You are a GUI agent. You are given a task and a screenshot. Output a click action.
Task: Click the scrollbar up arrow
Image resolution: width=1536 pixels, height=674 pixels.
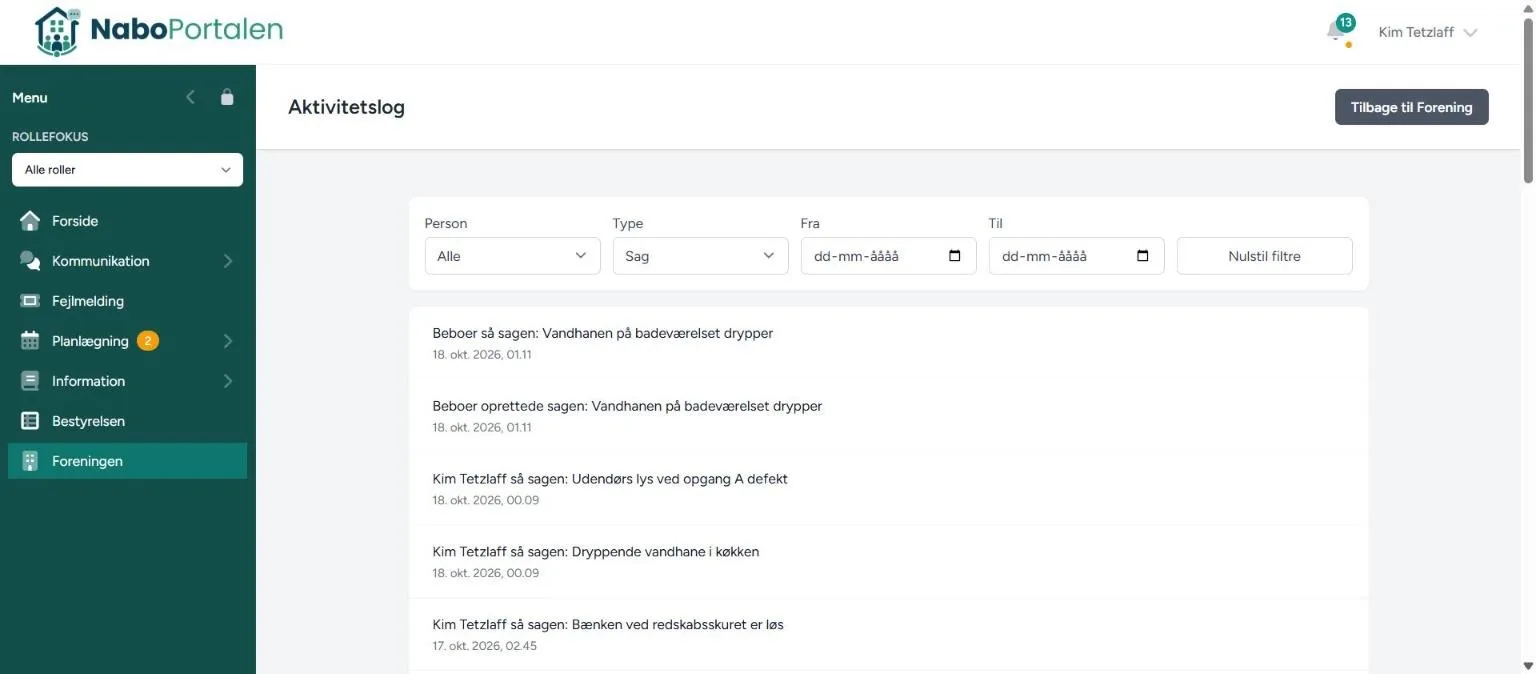[1527, 8]
